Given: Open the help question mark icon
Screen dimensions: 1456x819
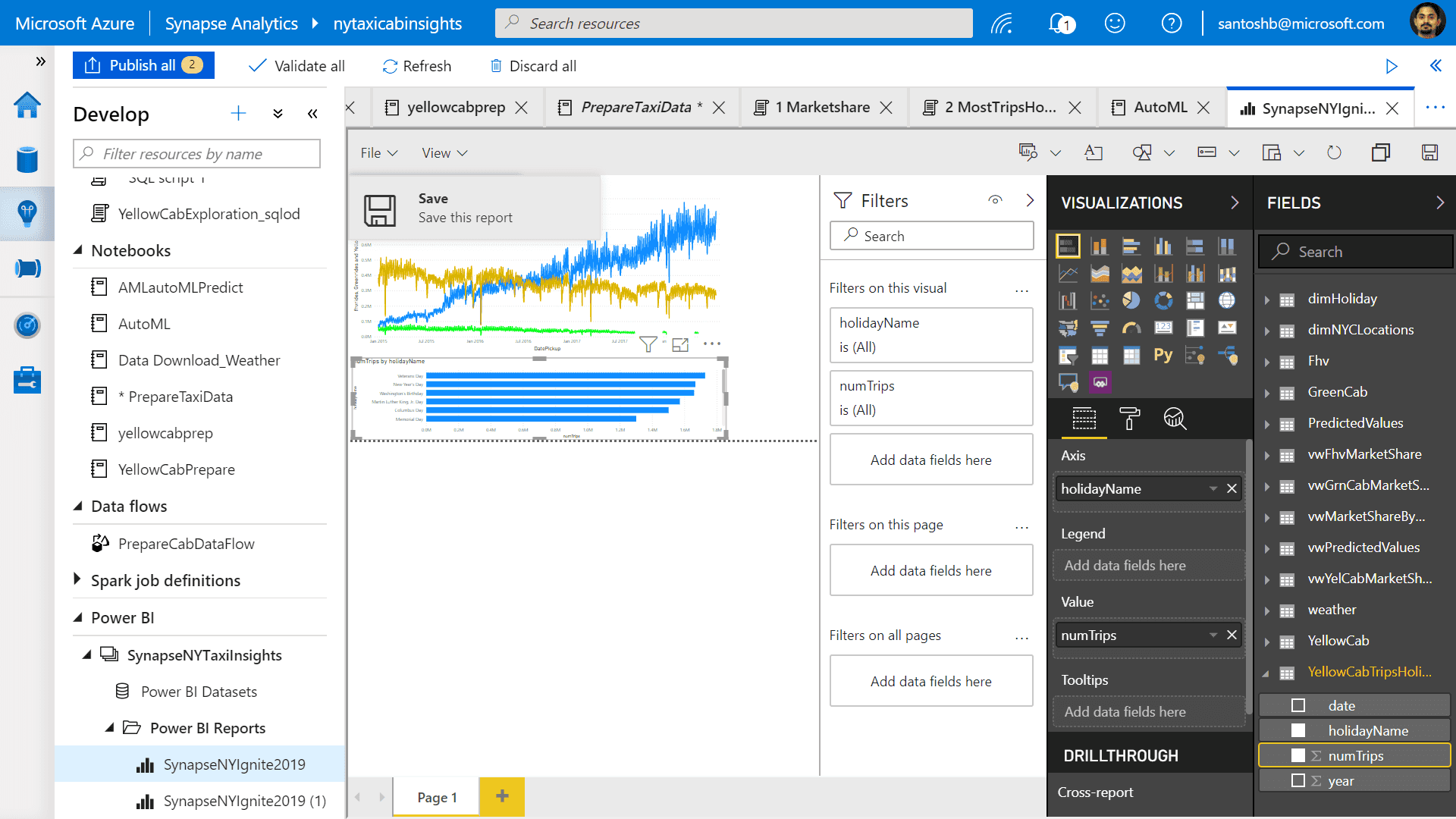Looking at the screenshot, I should pyautogui.click(x=1172, y=24).
